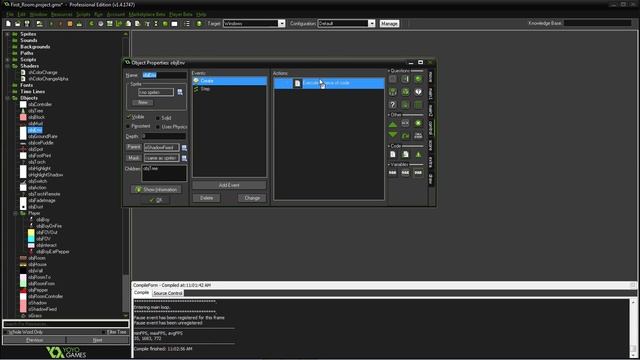The width and height of the screenshot is (640, 360).
Task: Click the Knowledge Base search field
Action: click(597, 23)
